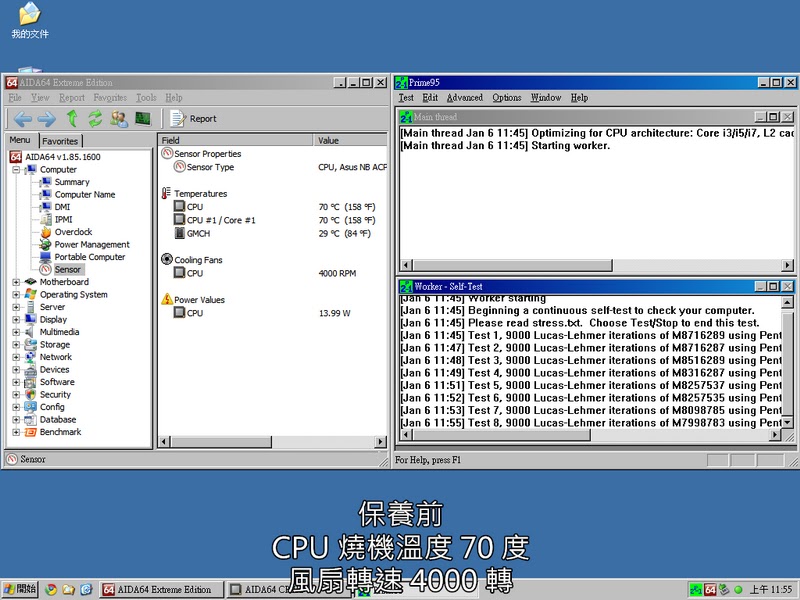Expand the Operating System tree node
Screen dimensions: 800x600
click(x=16, y=294)
